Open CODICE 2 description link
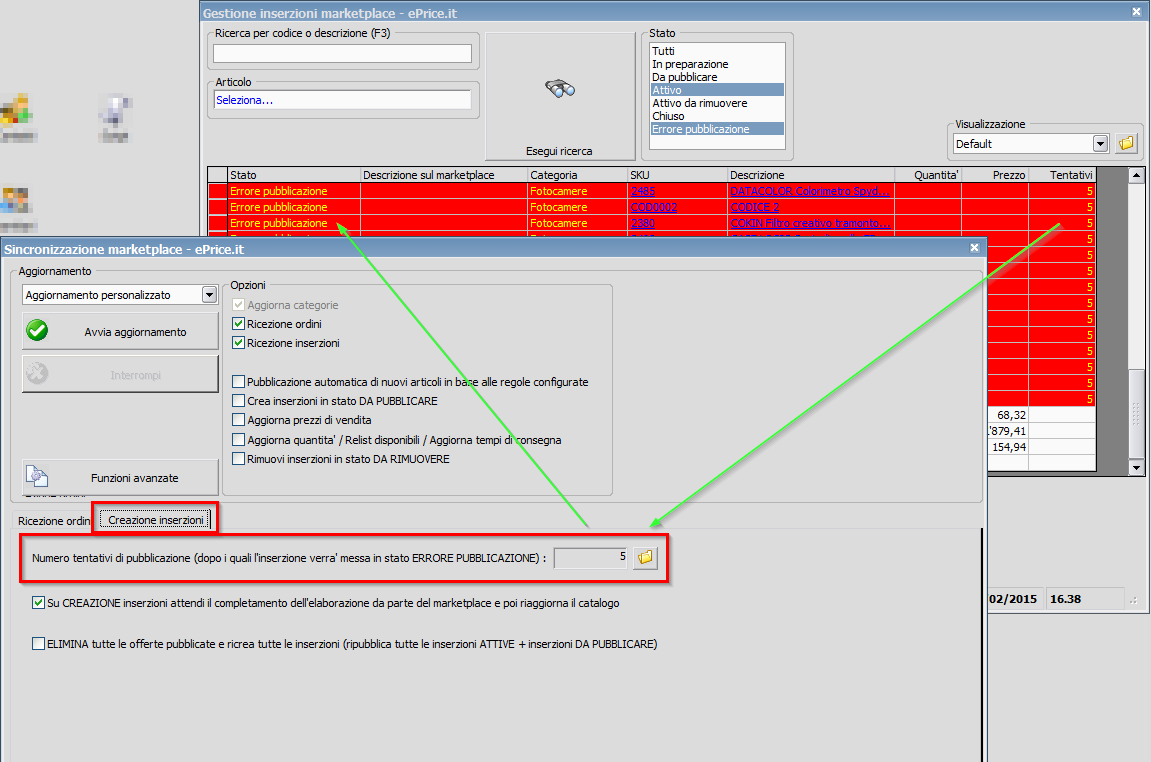Viewport: 1151px width, 762px height. [x=755, y=207]
